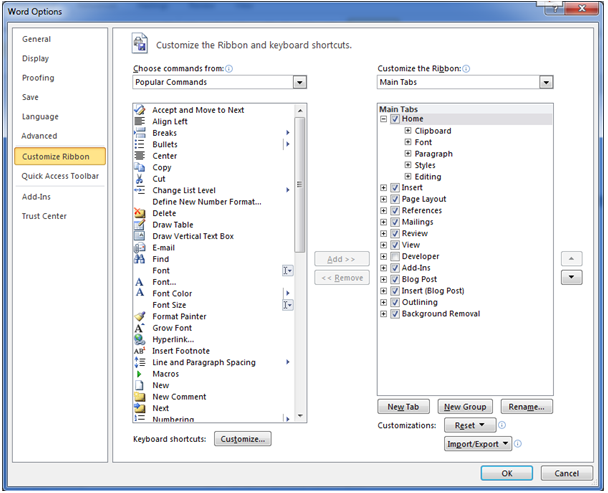Click the New document icon

click(x=140, y=385)
